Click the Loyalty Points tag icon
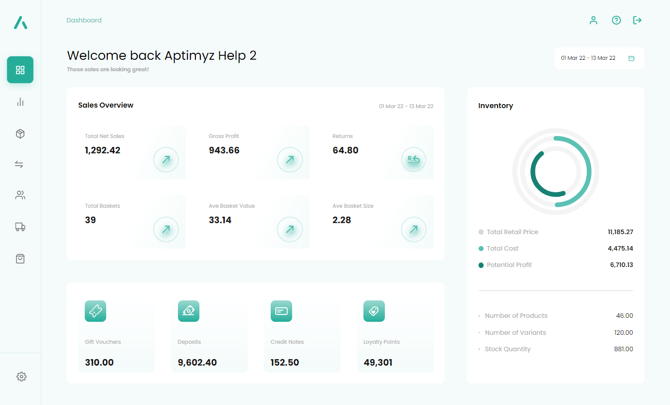670x405 pixels. (374, 311)
